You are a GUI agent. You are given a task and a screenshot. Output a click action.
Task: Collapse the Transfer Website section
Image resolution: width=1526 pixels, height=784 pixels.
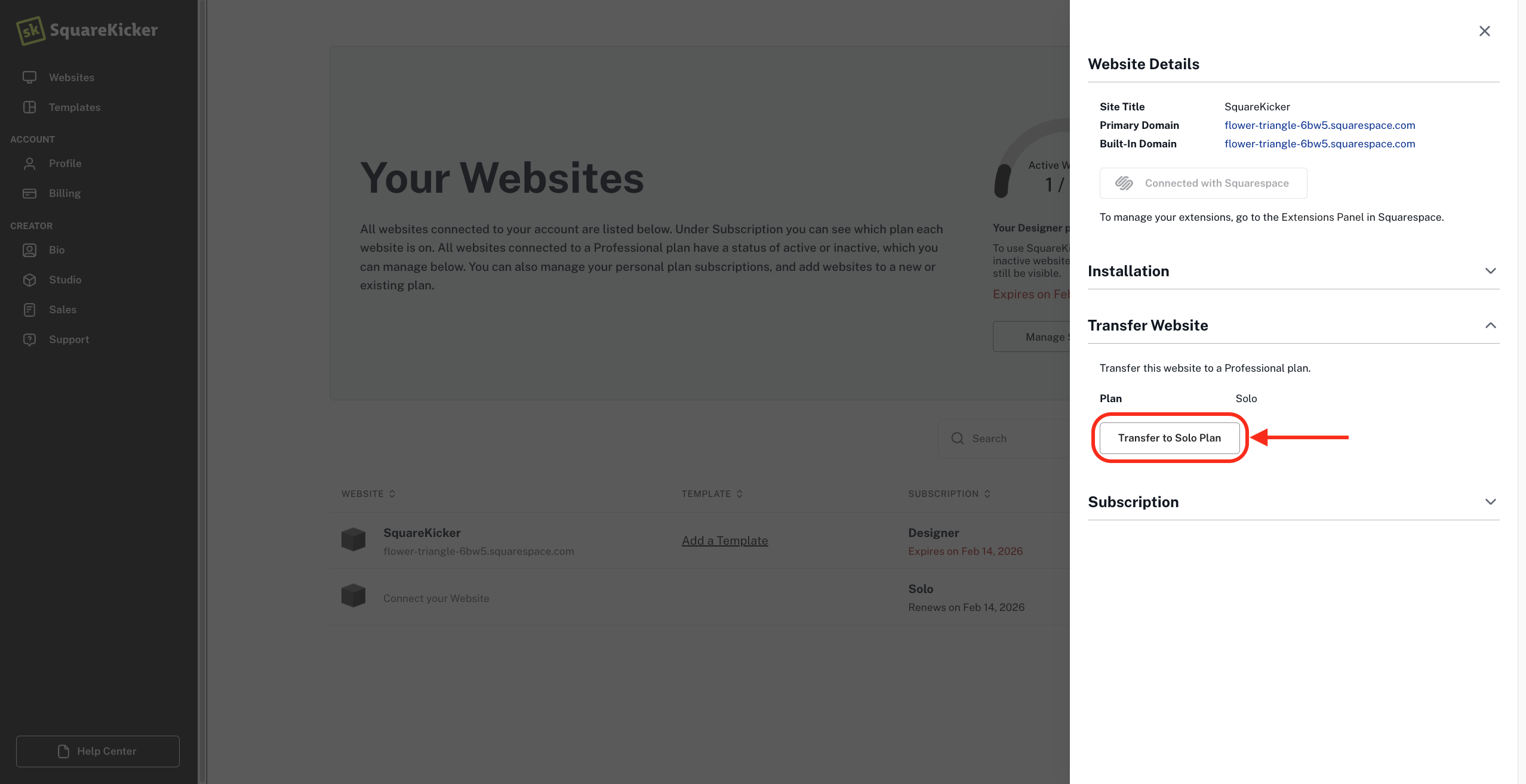tap(1490, 325)
